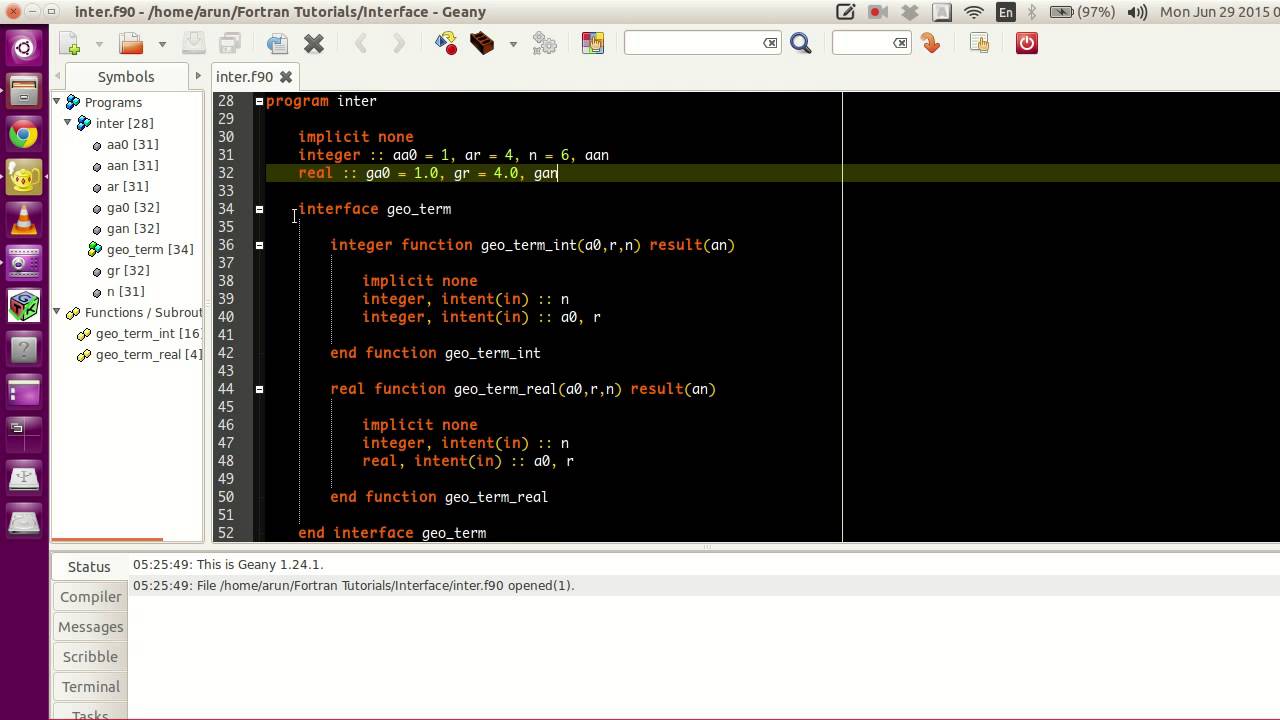Viewport: 1280px width, 720px height.
Task: Open the new-file template dropdown arrow
Action: click(99, 44)
